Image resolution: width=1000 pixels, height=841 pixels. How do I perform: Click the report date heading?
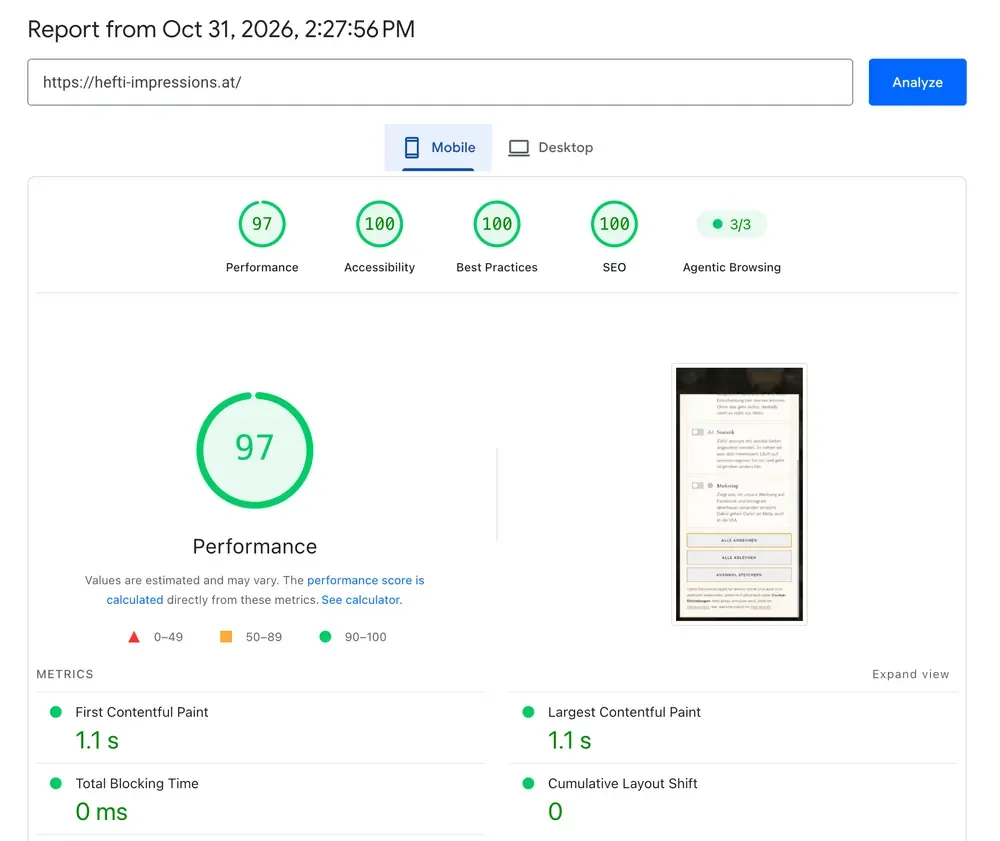[221, 29]
